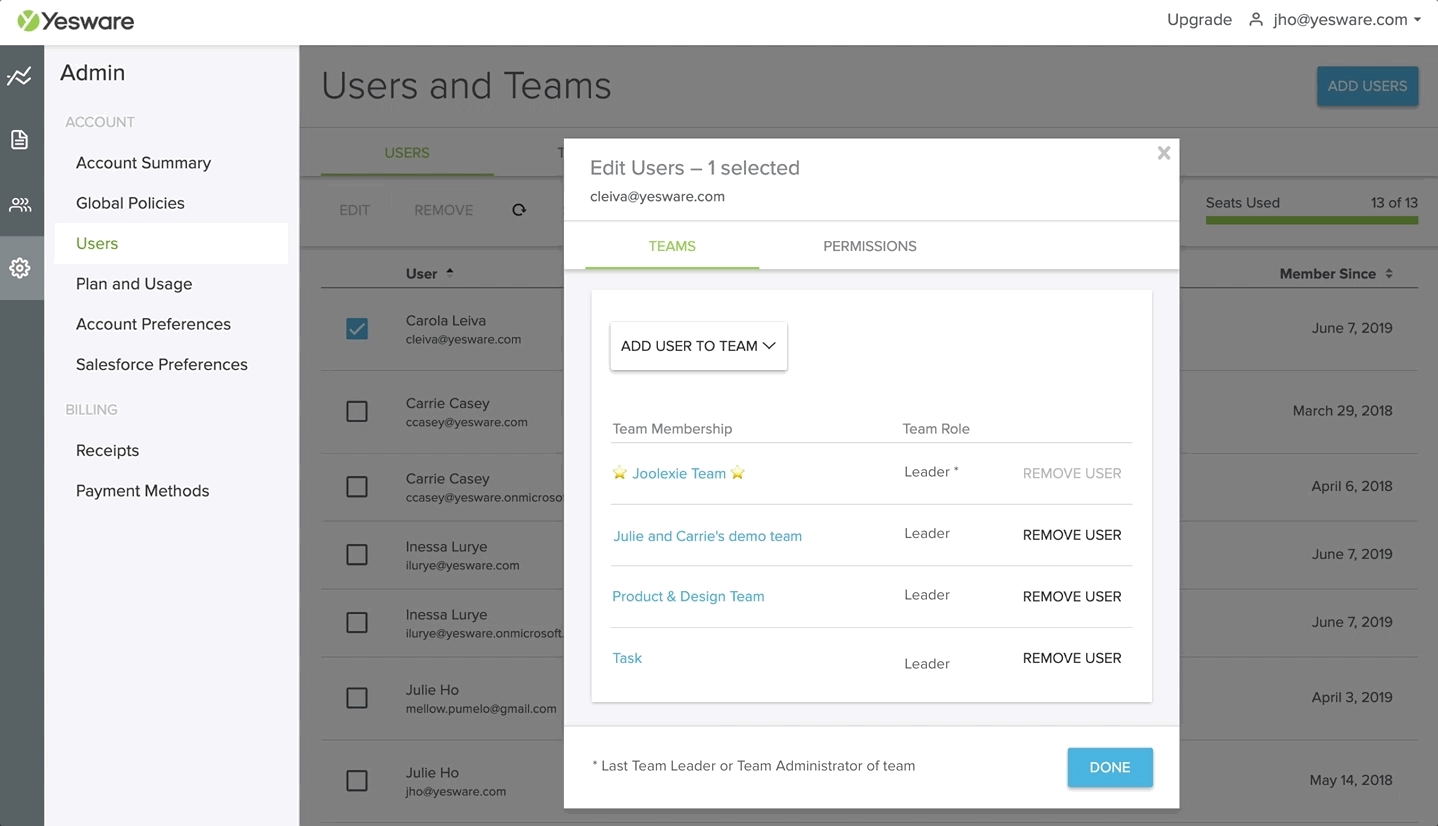1438x826 pixels.
Task: Open the Task team link
Action: tap(627, 658)
